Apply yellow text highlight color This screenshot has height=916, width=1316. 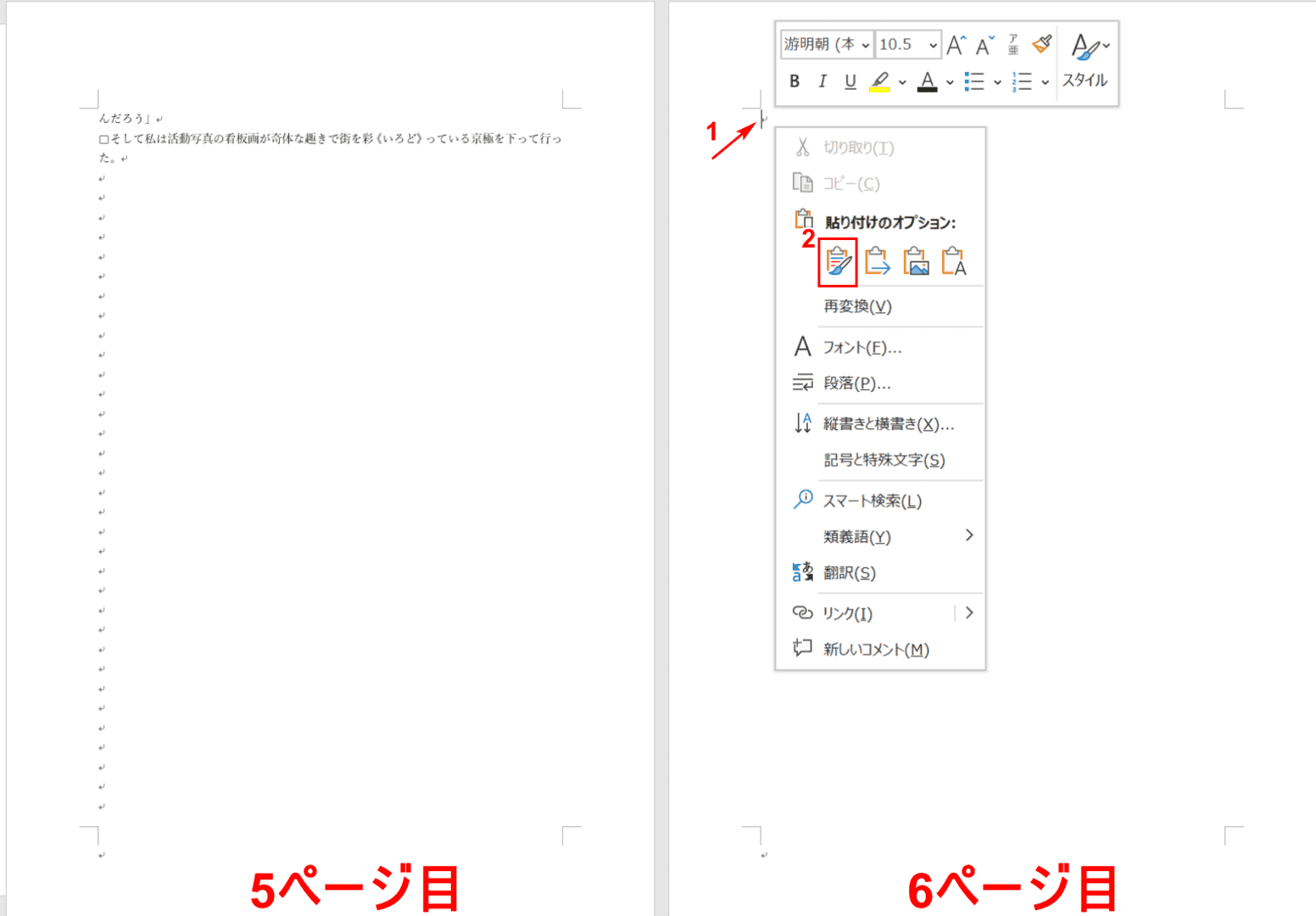[880, 81]
